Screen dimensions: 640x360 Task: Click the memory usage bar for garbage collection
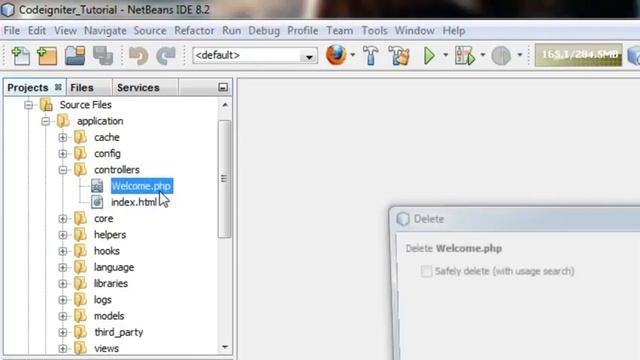tap(578, 55)
